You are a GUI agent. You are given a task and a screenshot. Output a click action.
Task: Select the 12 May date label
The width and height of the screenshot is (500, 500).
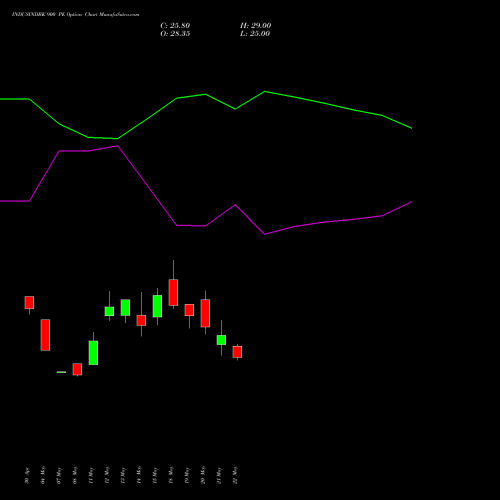point(107,475)
